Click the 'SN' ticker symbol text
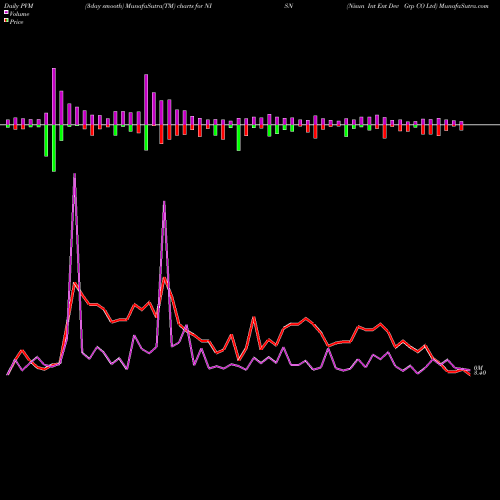Viewport: 500px width, 500px height. coord(288,6)
